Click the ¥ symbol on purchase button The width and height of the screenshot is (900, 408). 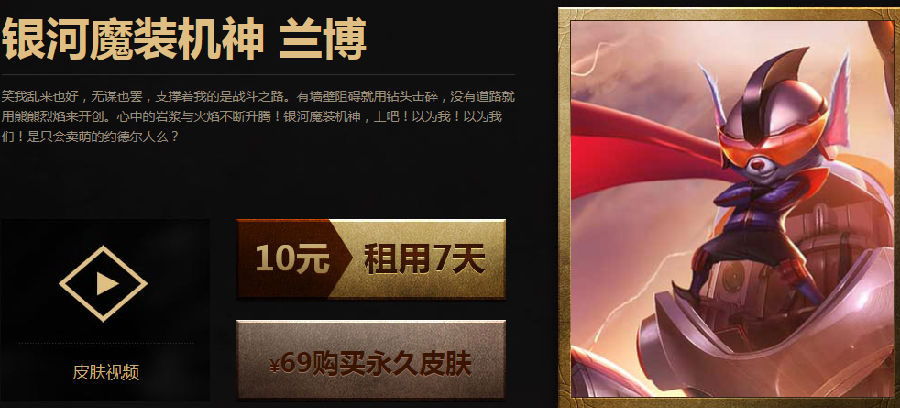point(274,366)
